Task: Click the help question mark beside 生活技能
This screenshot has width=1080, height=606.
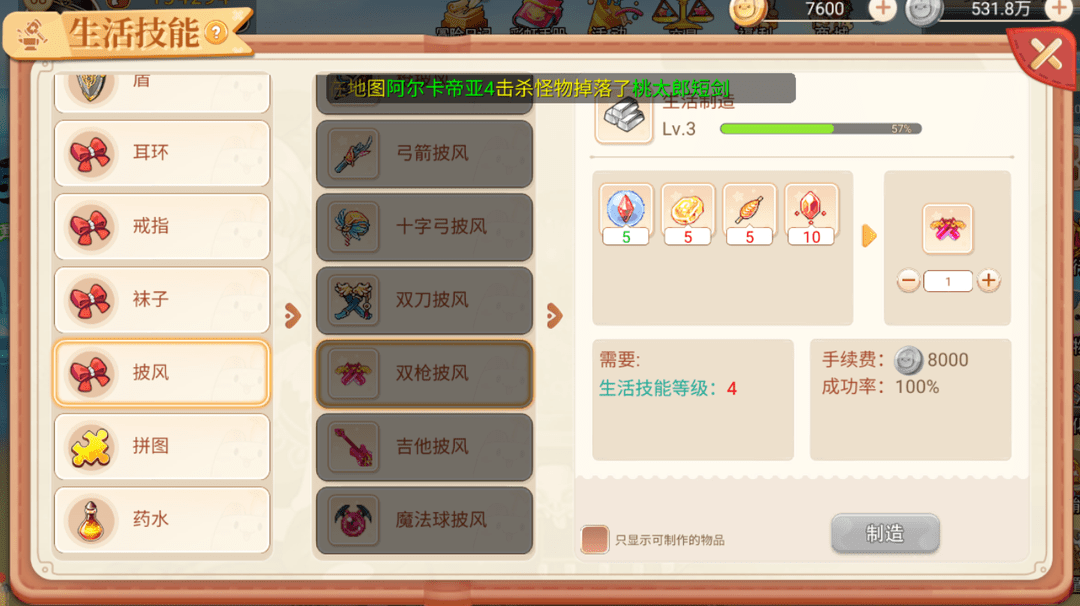Action: 216,32
